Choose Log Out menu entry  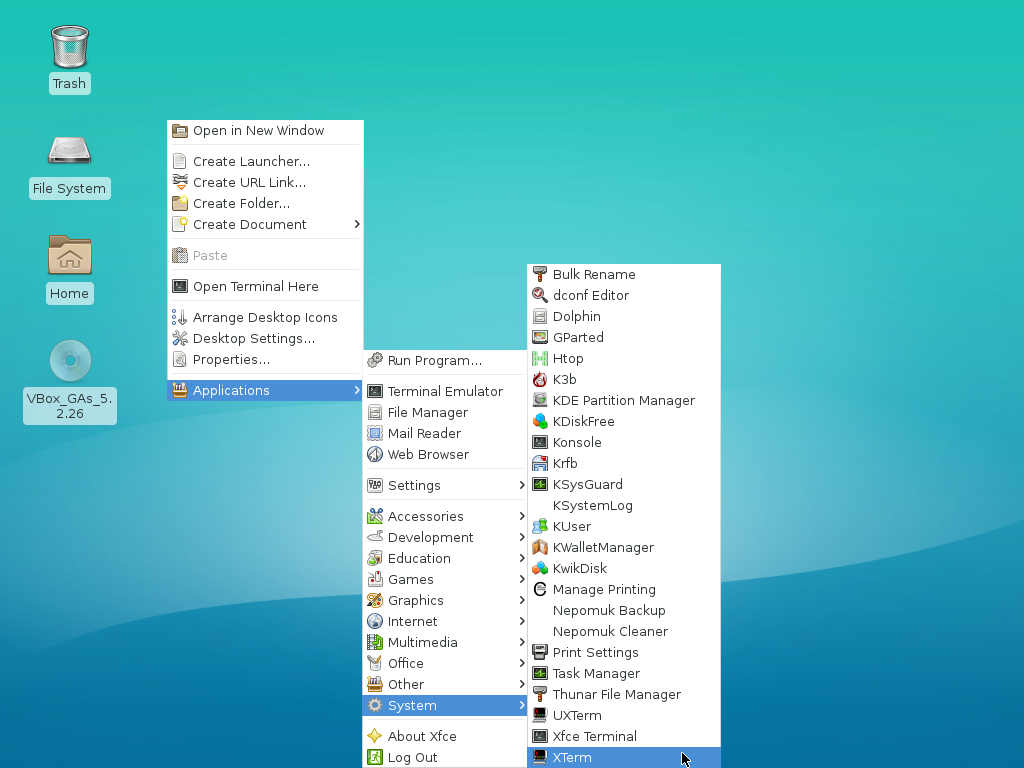pos(445,757)
